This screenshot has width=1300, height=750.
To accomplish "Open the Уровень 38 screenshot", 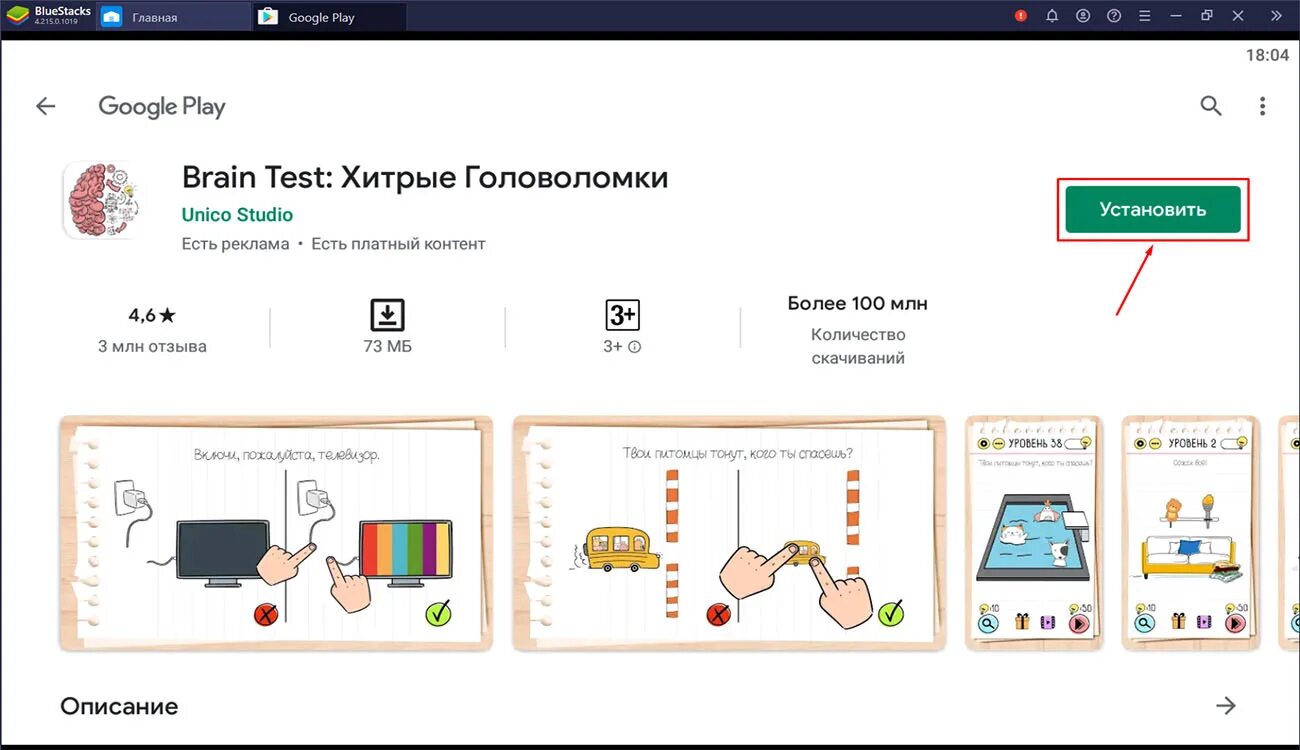I will coord(1034,534).
